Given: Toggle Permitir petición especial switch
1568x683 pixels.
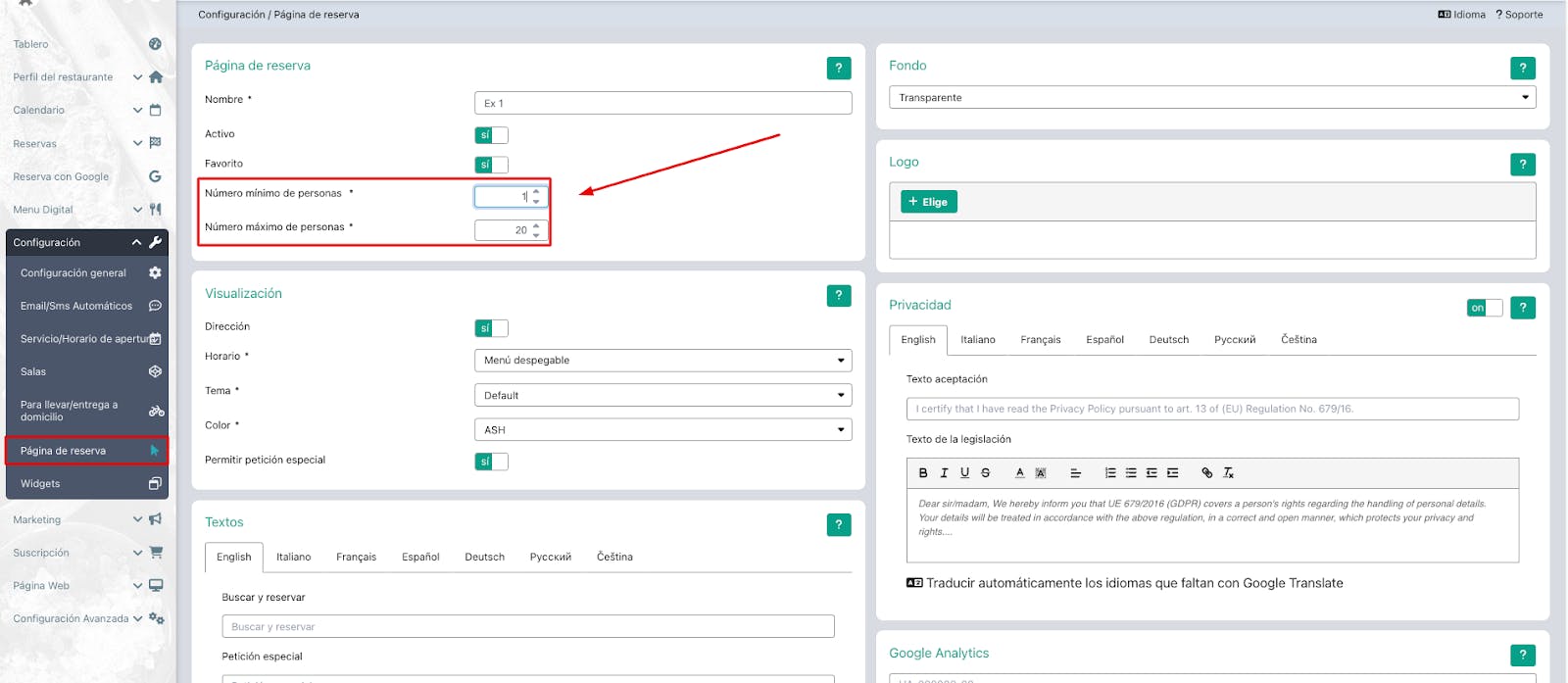Looking at the screenshot, I should coord(491,462).
